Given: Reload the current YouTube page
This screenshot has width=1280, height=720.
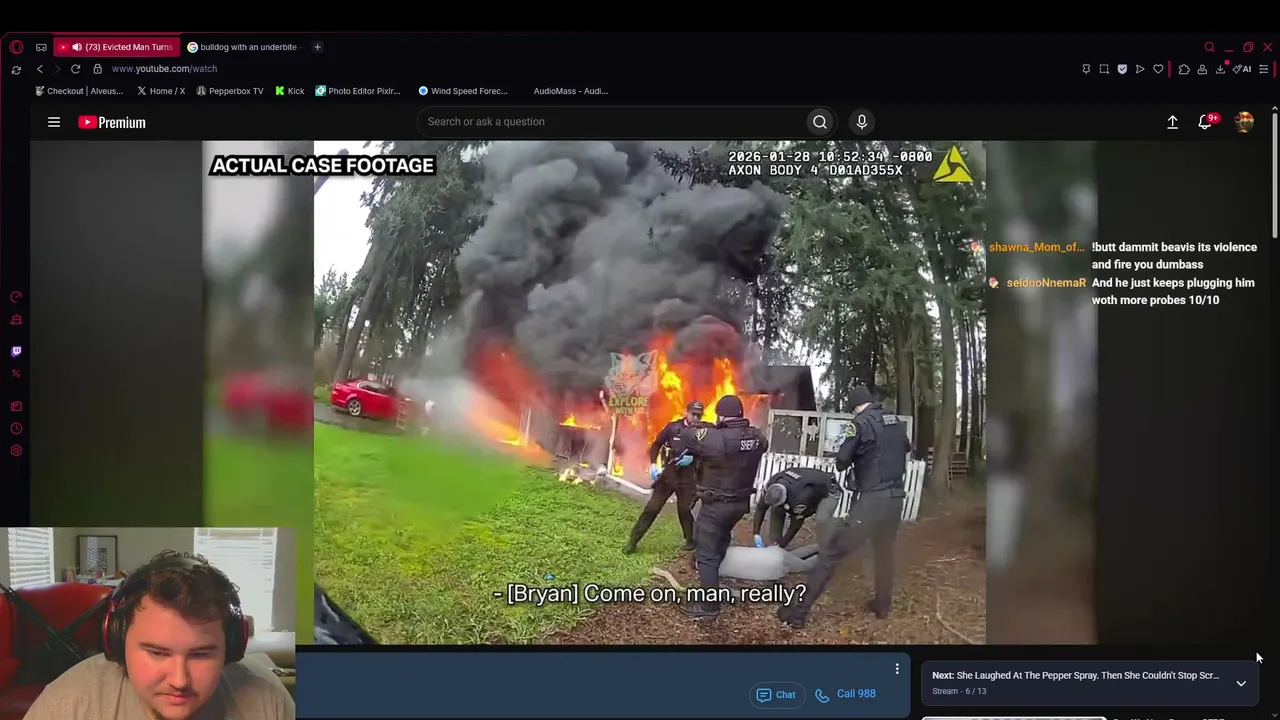Looking at the screenshot, I should (75, 69).
